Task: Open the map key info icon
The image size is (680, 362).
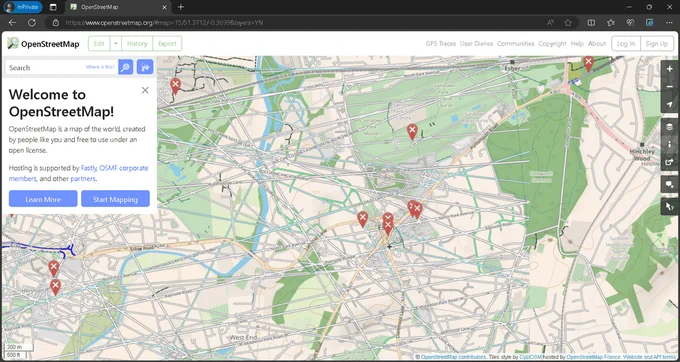Action: pyautogui.click(x=670, y=144)
